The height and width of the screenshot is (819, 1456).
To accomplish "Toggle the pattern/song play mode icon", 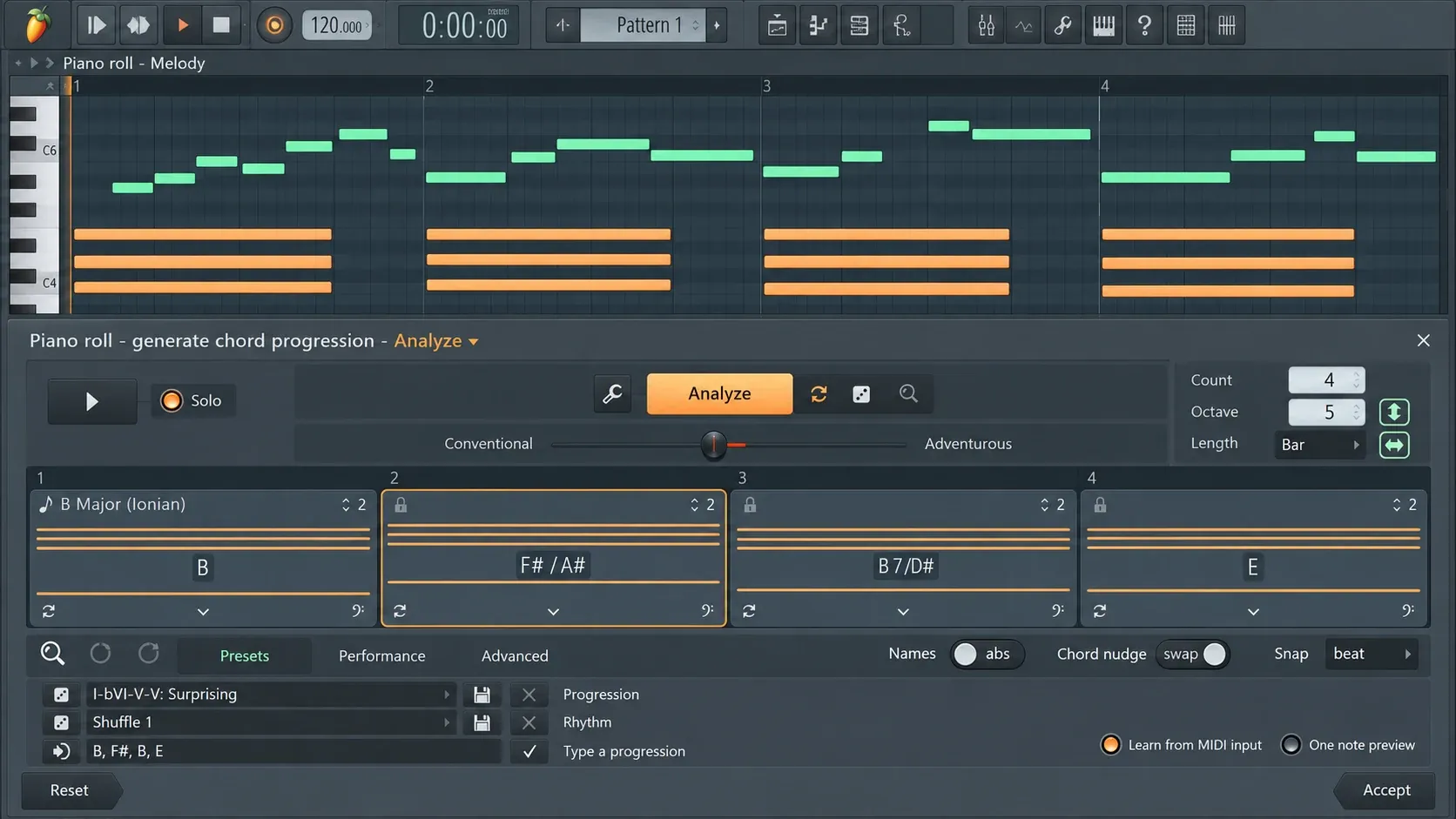I will point(138,25).
